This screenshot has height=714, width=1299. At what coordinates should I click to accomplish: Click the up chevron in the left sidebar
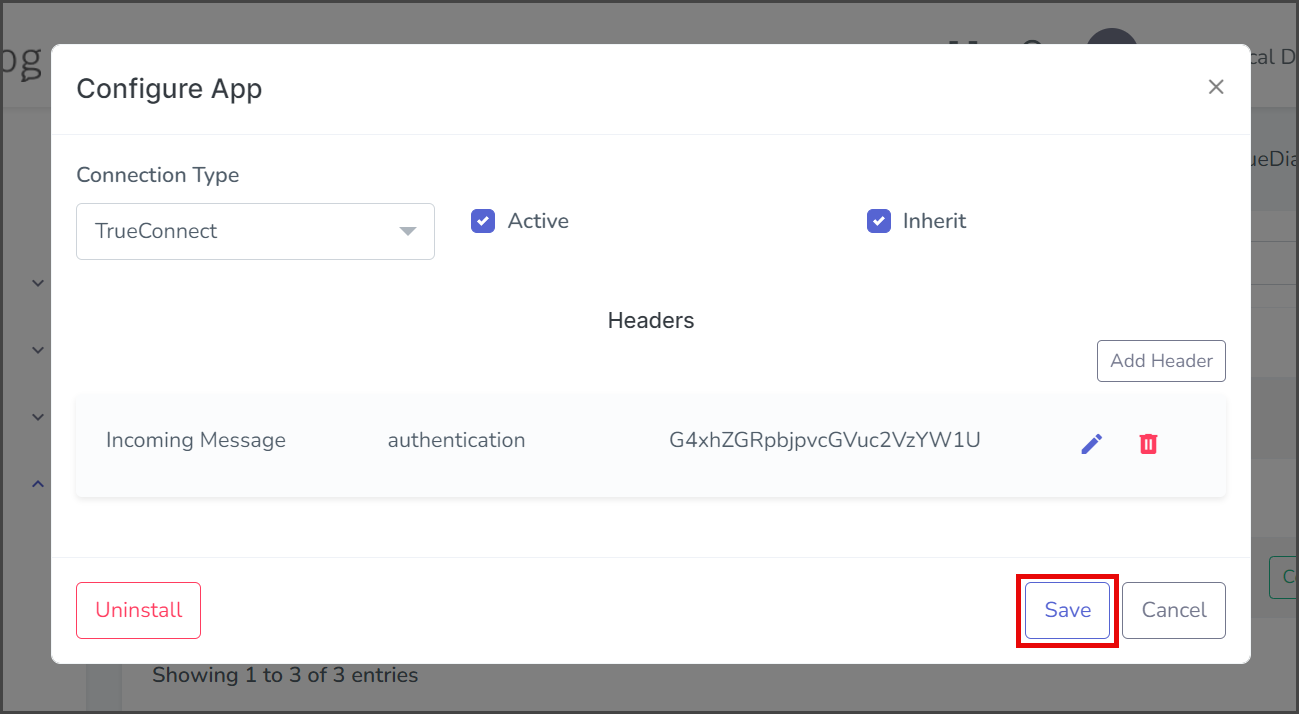tap(38, 484)
